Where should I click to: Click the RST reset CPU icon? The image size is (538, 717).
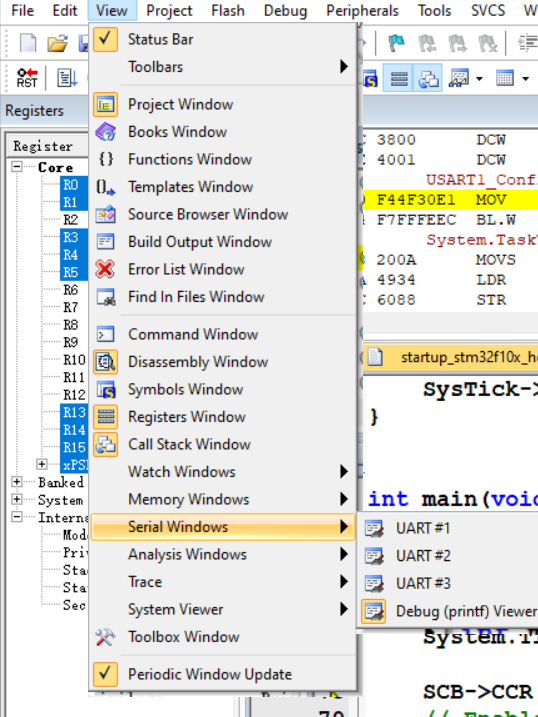coord(27,78)
